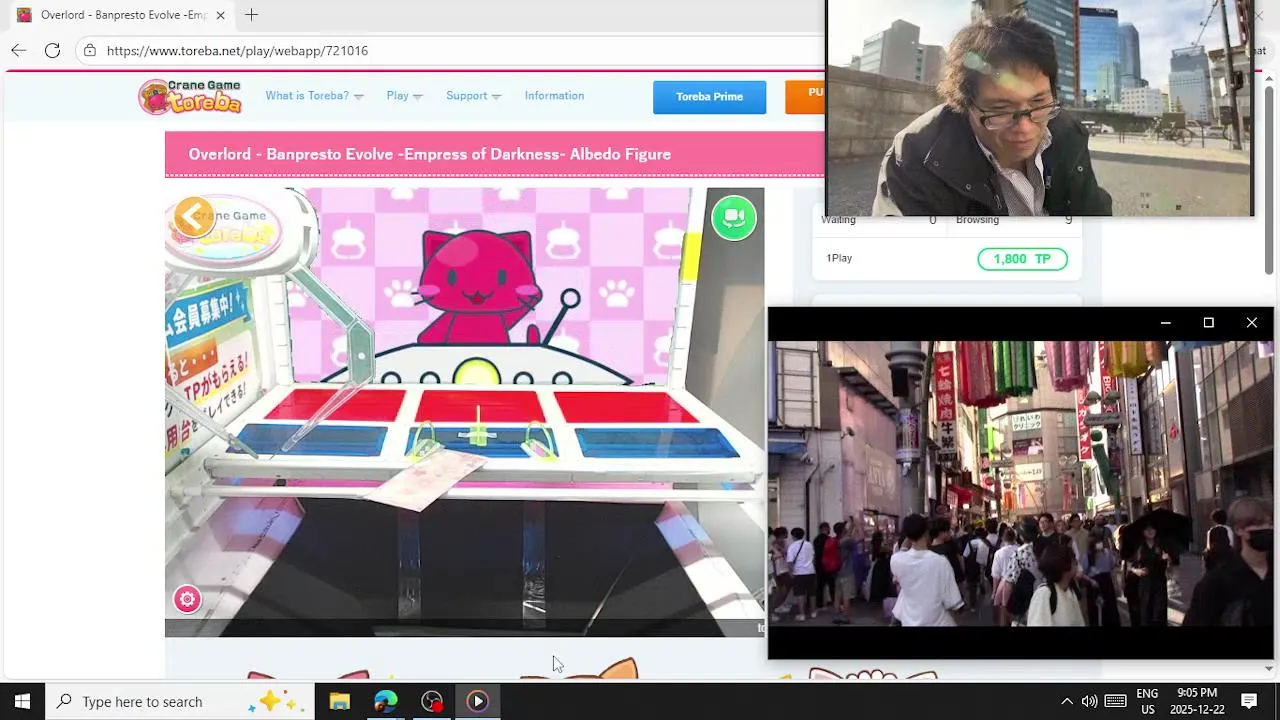Click the crane game live stream view

pos(464,412)
